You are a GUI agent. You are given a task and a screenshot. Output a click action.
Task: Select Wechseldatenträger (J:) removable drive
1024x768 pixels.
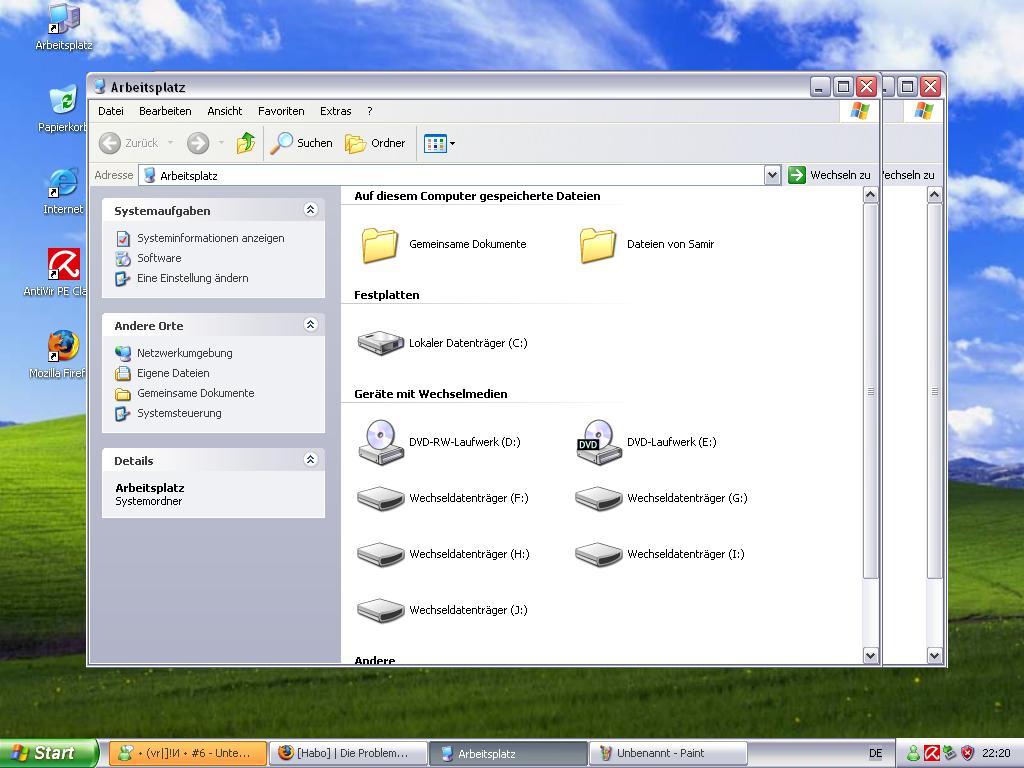381,610
